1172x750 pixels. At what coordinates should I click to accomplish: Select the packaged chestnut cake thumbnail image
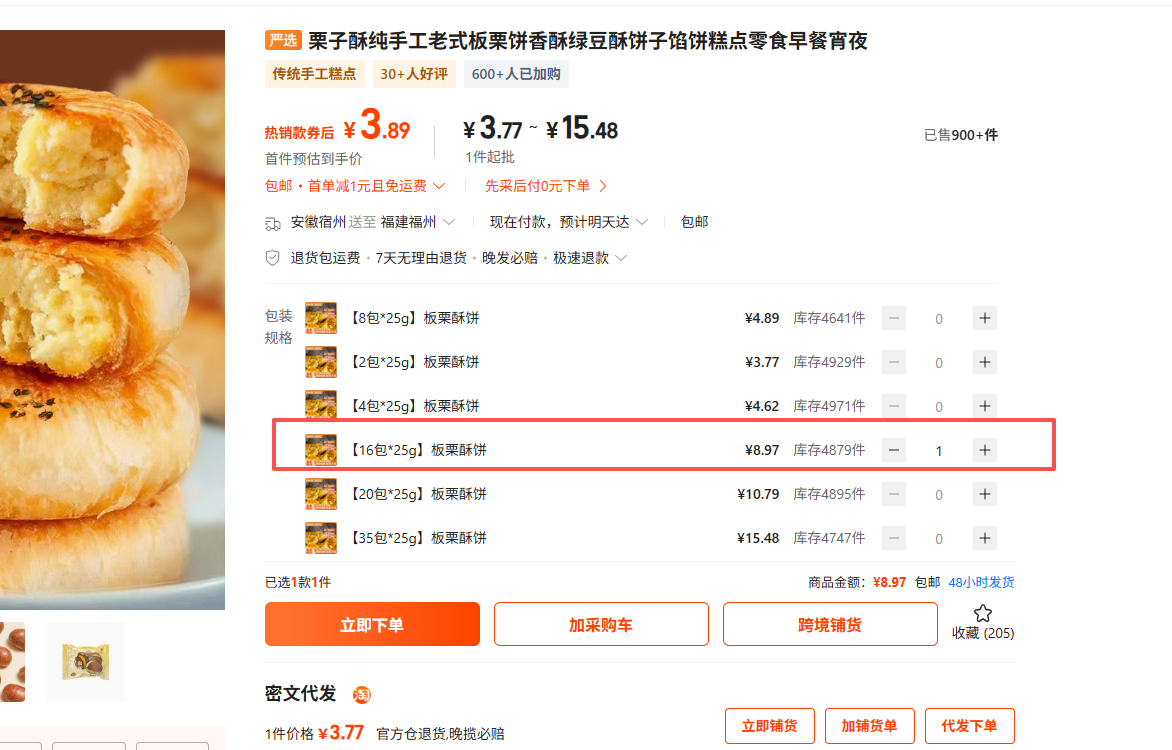coord(85,661)
